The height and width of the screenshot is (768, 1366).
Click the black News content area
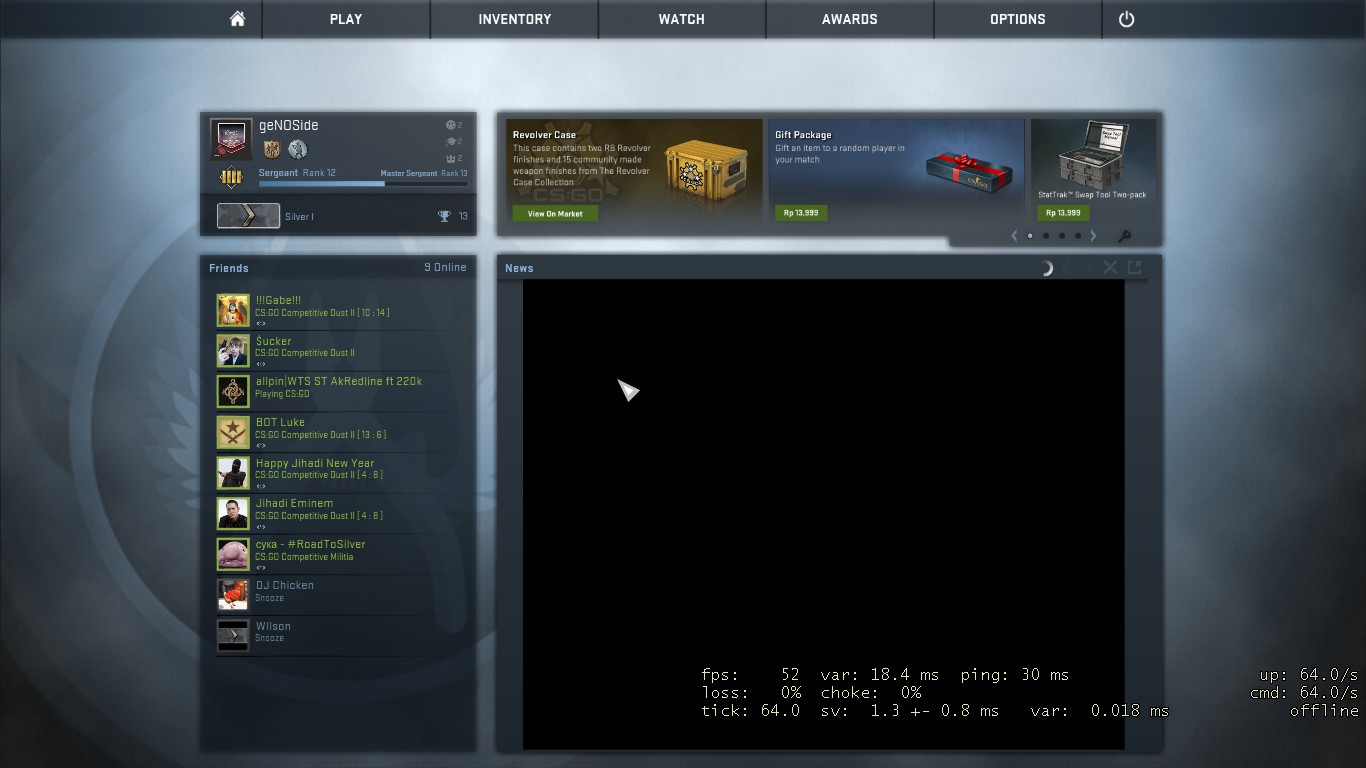point(823,514)
